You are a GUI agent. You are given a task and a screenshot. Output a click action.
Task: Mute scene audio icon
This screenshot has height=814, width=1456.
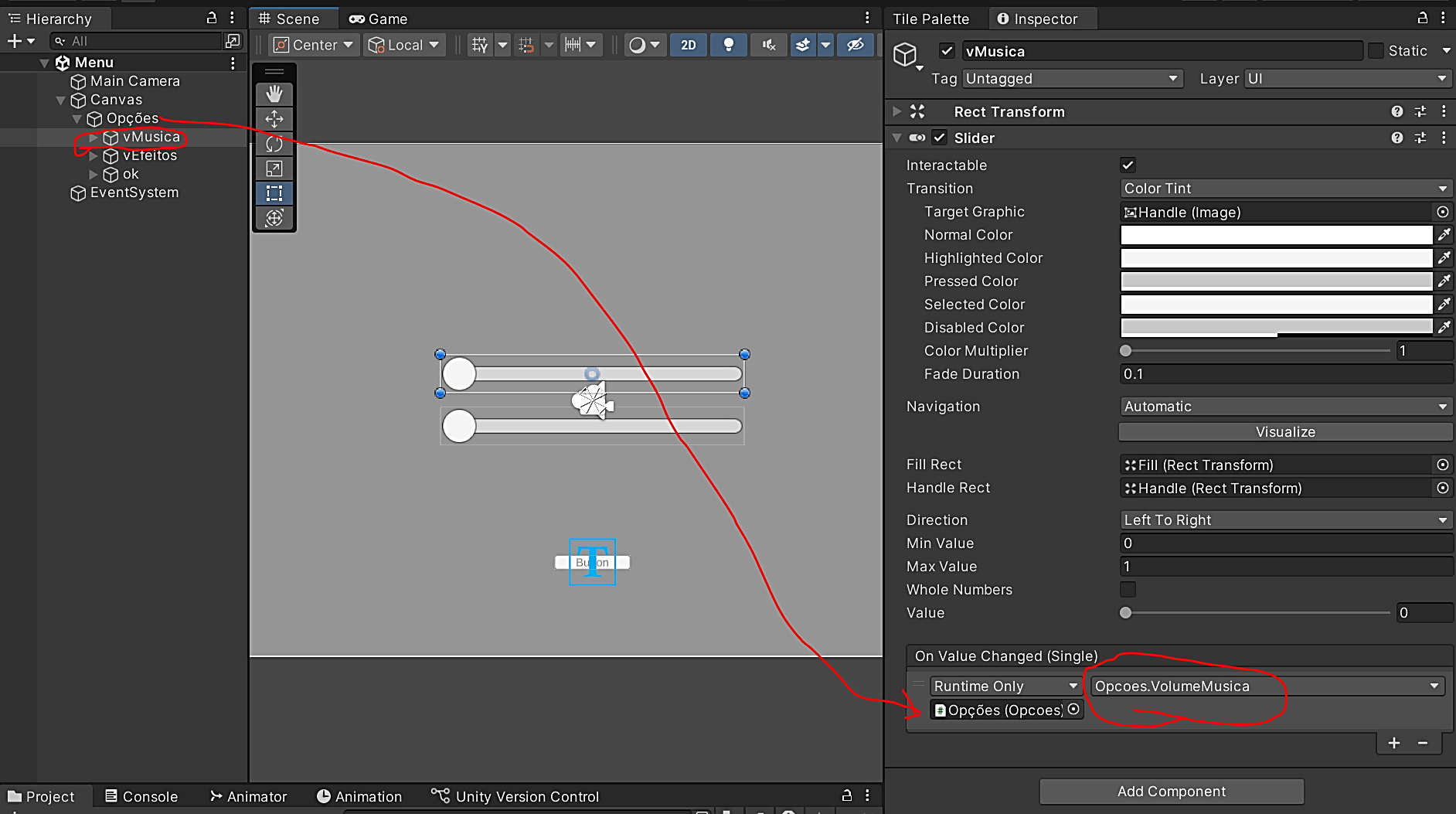pyautogui.click(x=768, y=45)
